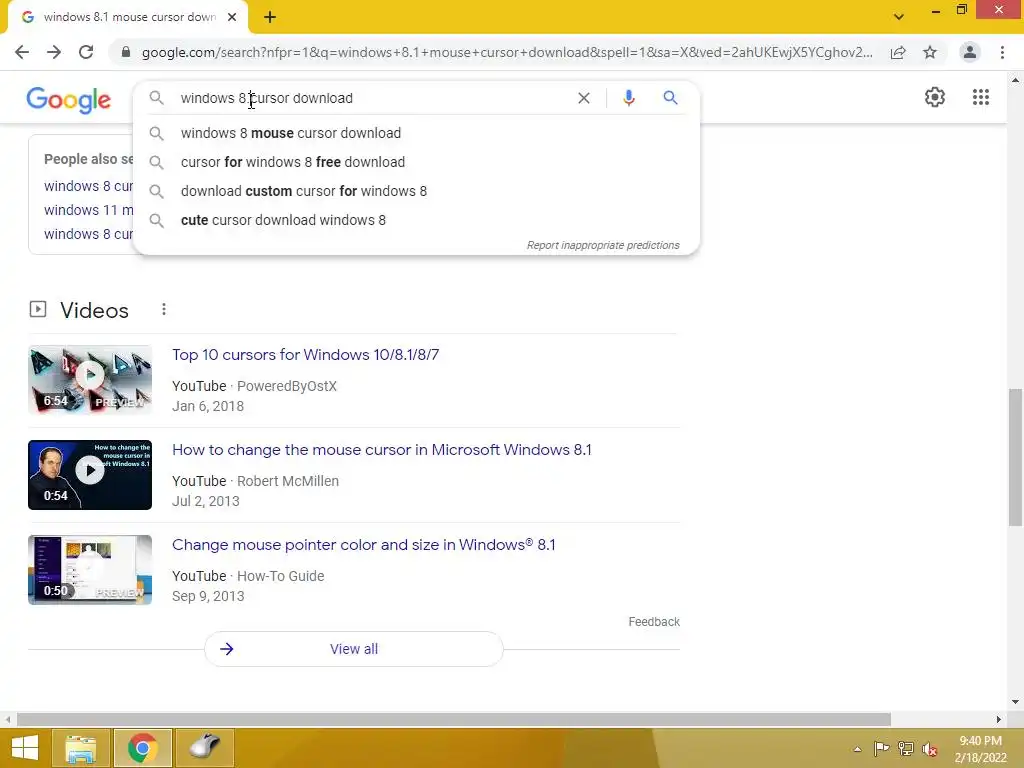Image resolution: width=1024 pixels, height=768 pixels.
Task: Click the 'Jul 2, 2013' date text
Action: [x=206, y=502]
